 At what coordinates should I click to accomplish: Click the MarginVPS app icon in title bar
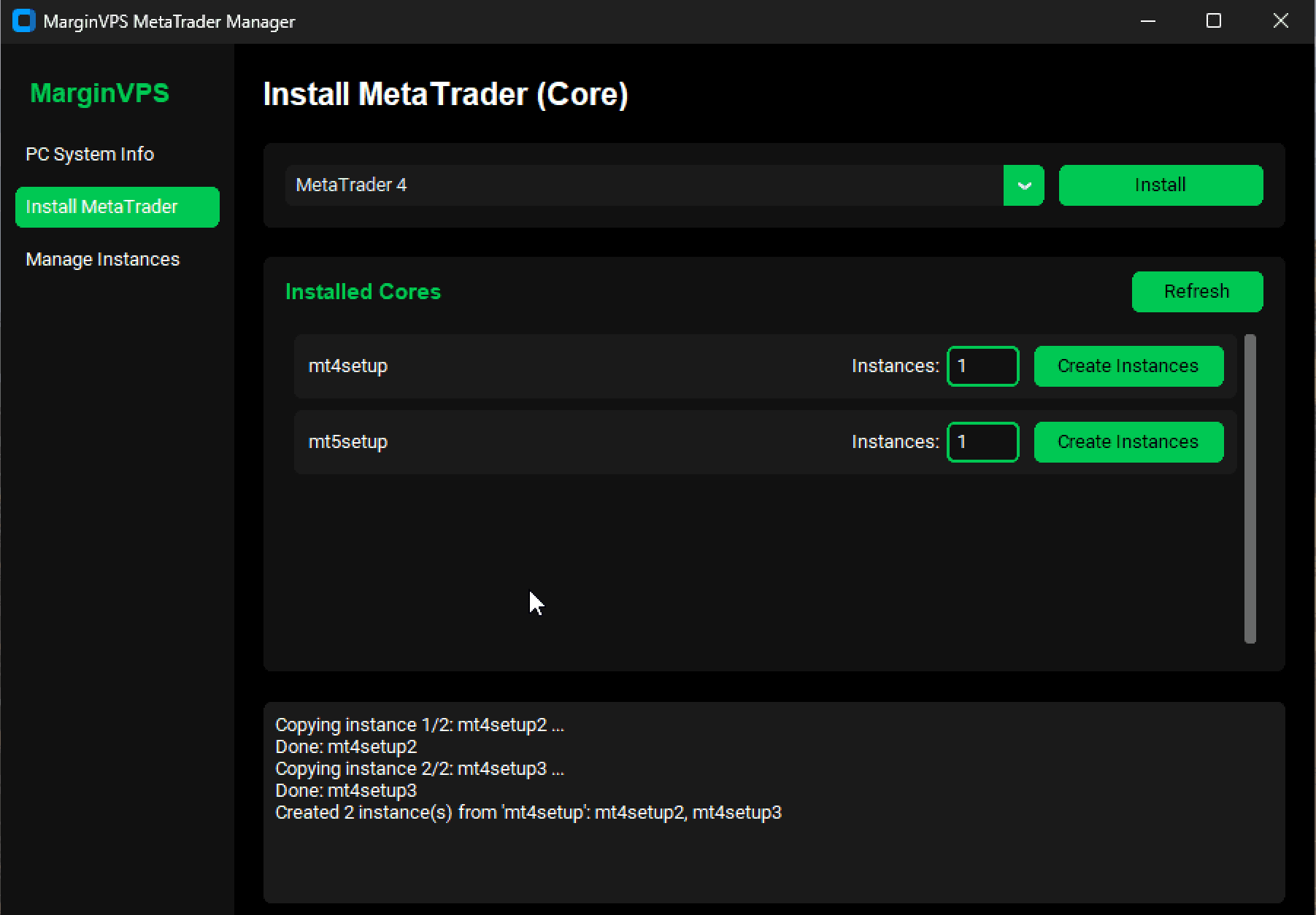pyautogui.click(x=24, y=21)
